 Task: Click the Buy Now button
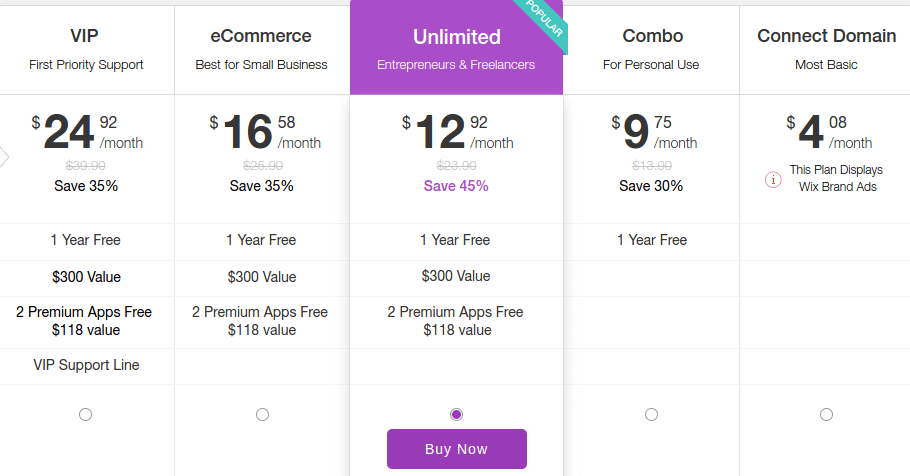tap(457, 449)
